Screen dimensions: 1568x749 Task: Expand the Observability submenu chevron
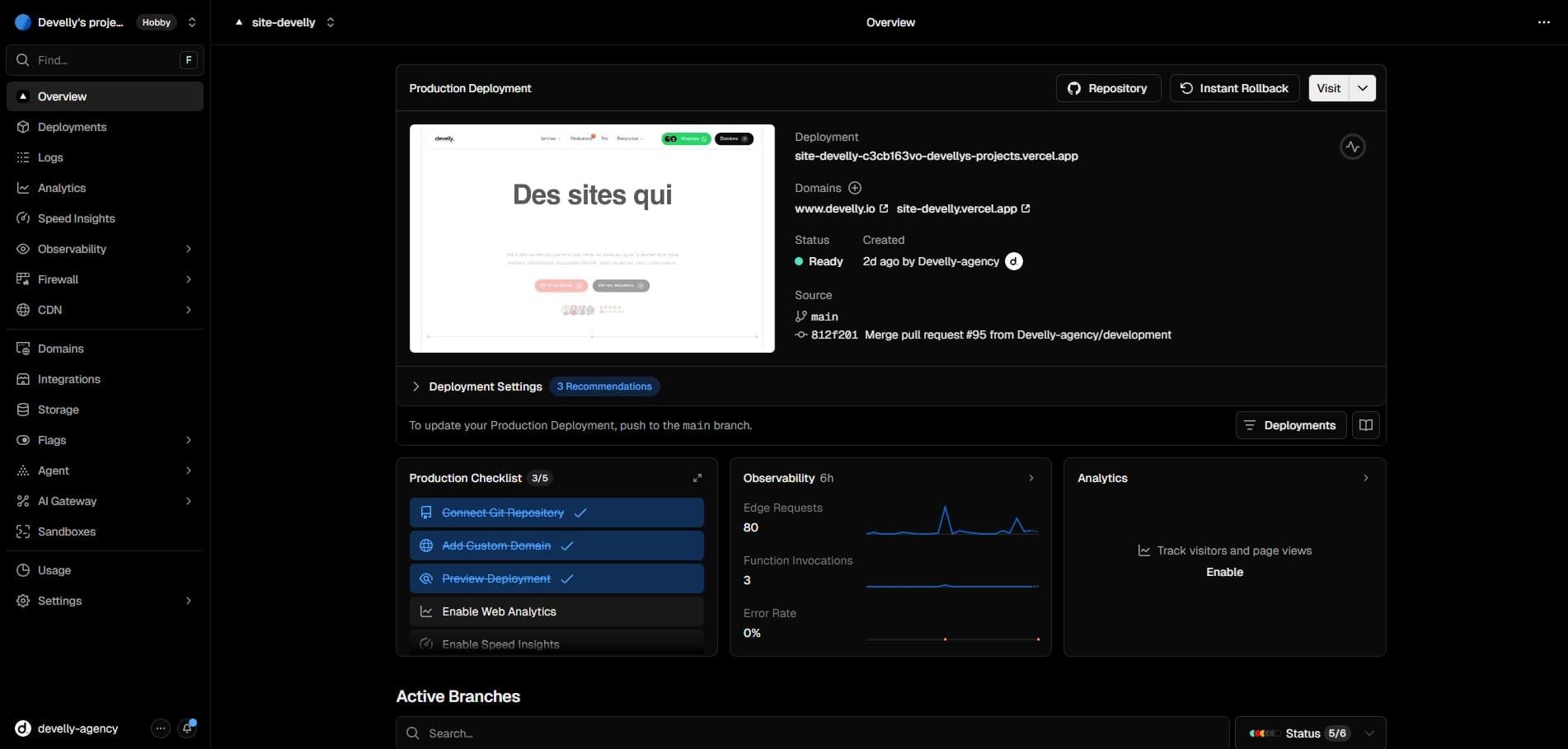point(189,249)
